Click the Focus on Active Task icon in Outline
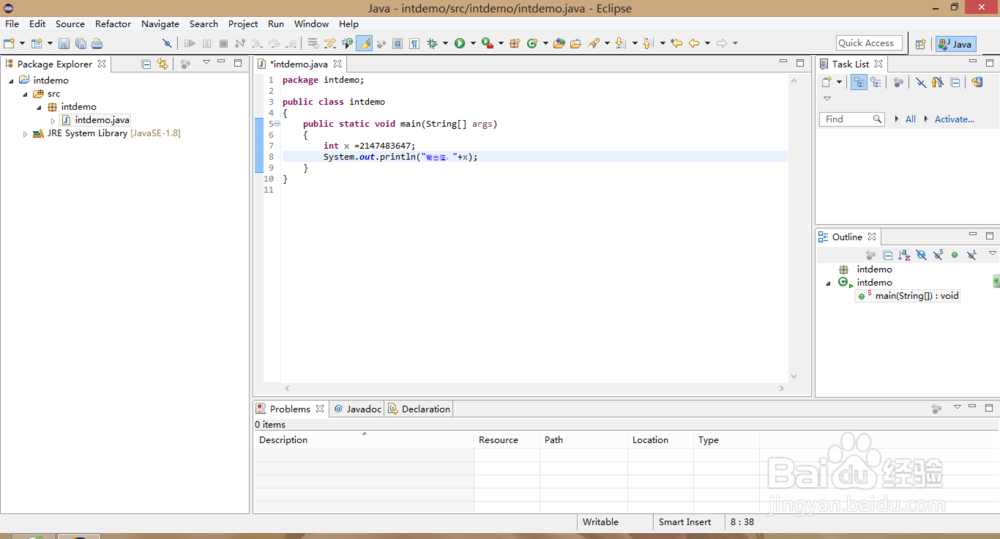This screenshot has width=1000, height=539. point(871,255)
